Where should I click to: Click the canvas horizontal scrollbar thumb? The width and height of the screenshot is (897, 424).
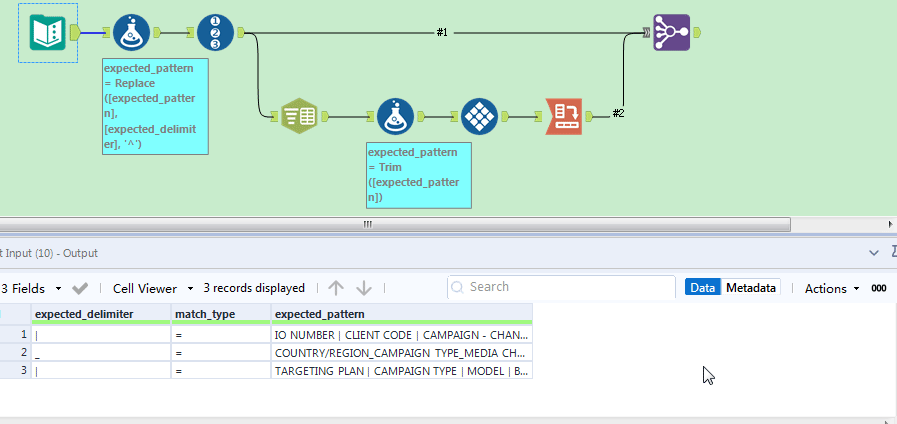click(x=395, y=224)
